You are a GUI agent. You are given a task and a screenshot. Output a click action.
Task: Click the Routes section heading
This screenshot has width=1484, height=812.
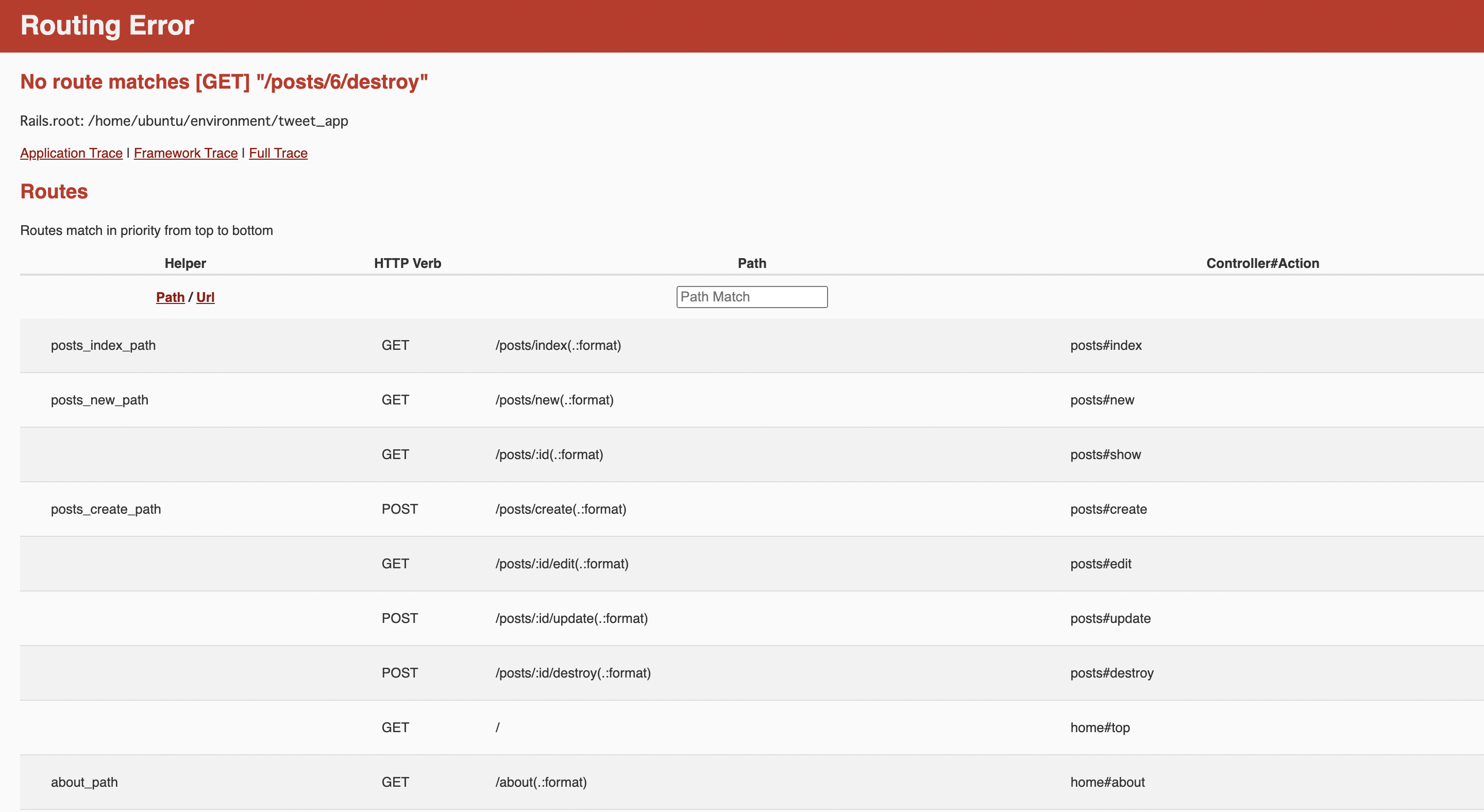tap(54, 191)
